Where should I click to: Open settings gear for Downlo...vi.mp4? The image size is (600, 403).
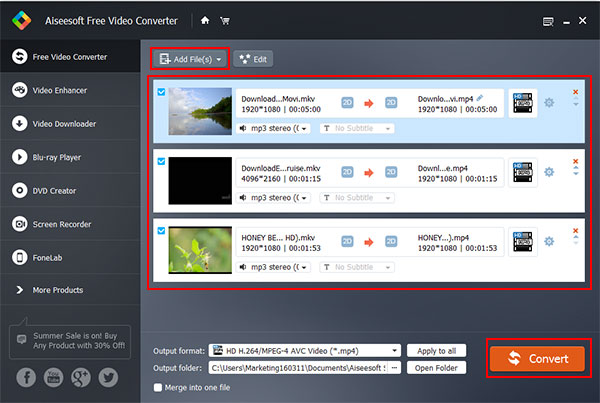pyautogui.click(x=549, y=103)
